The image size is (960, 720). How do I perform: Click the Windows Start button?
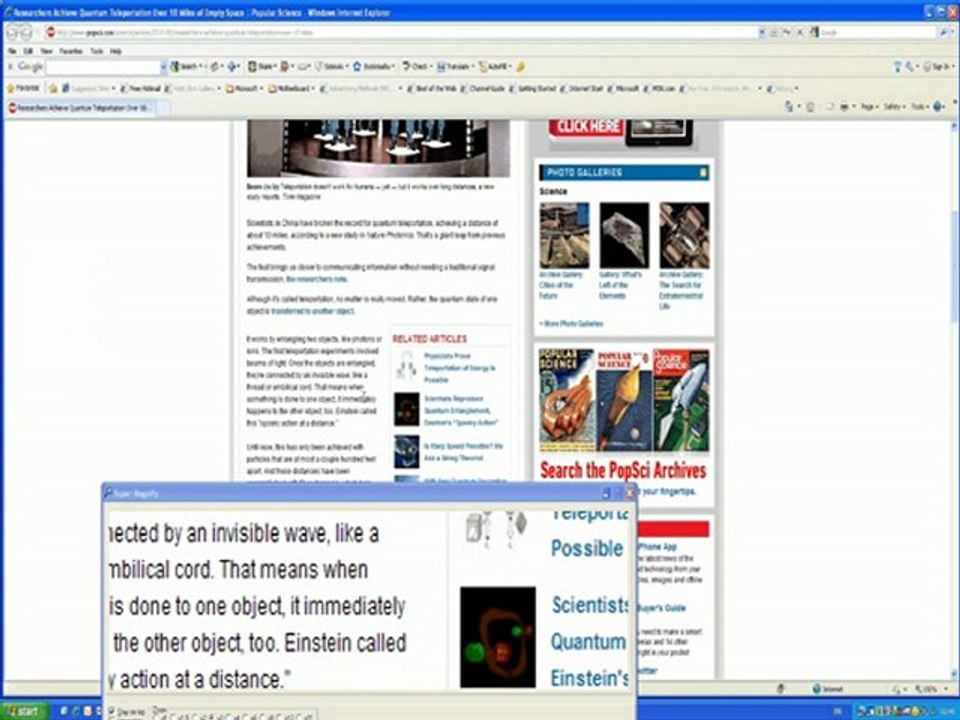click(24, 711)
